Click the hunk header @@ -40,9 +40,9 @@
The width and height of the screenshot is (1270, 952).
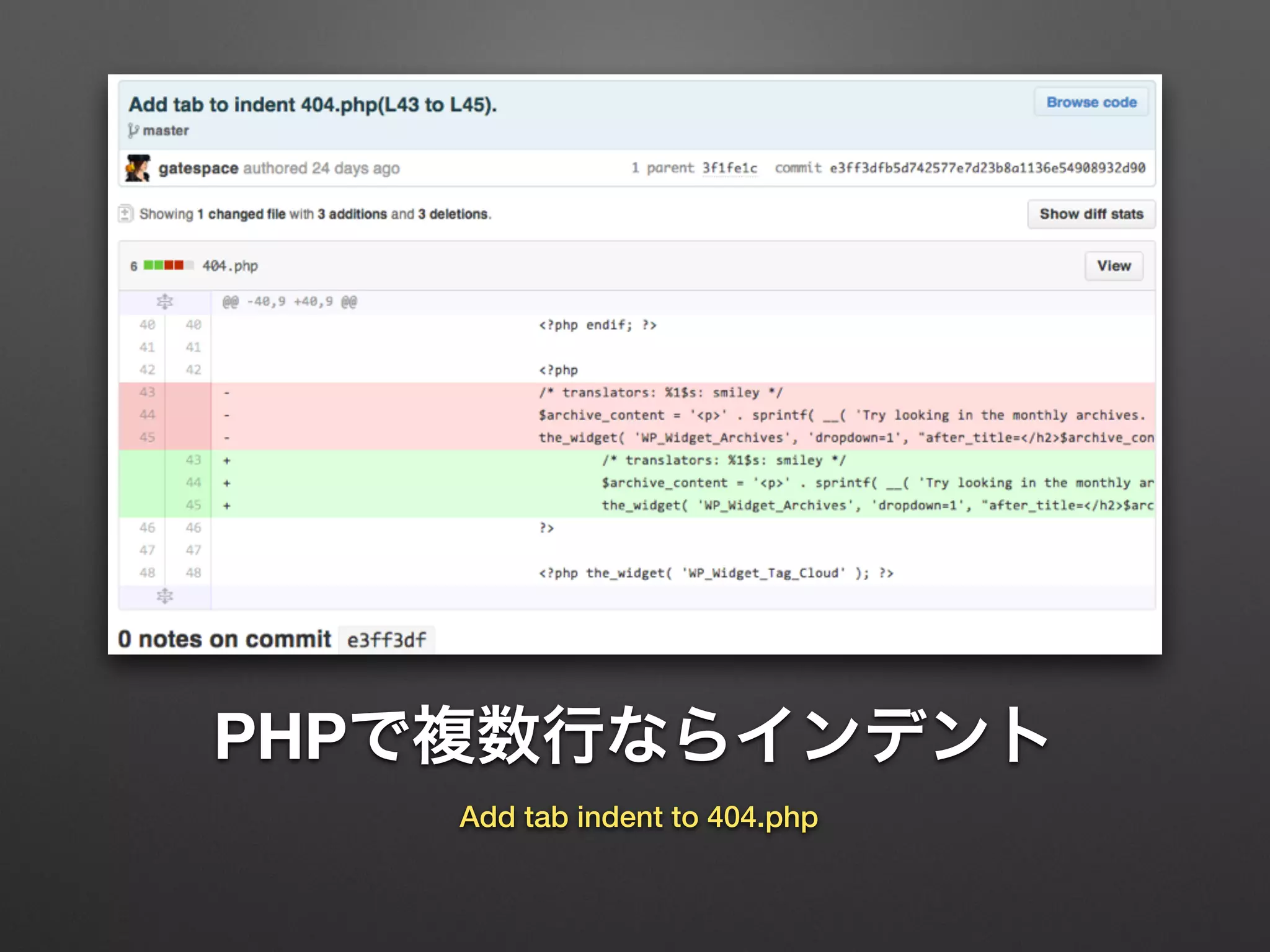290,302
